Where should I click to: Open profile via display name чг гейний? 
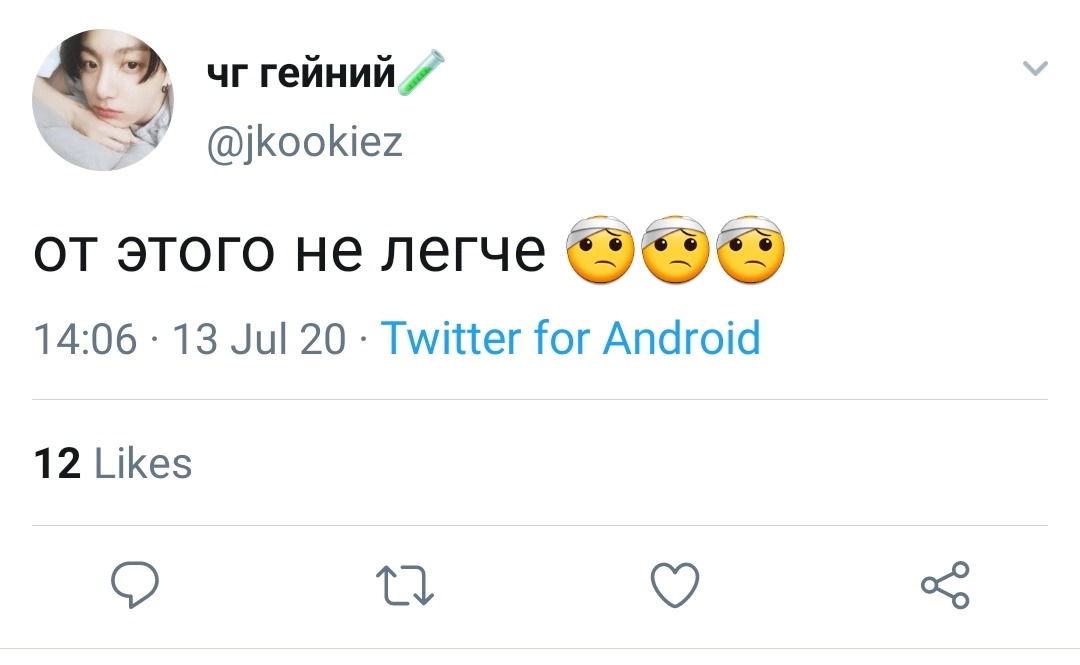[302, 72]
